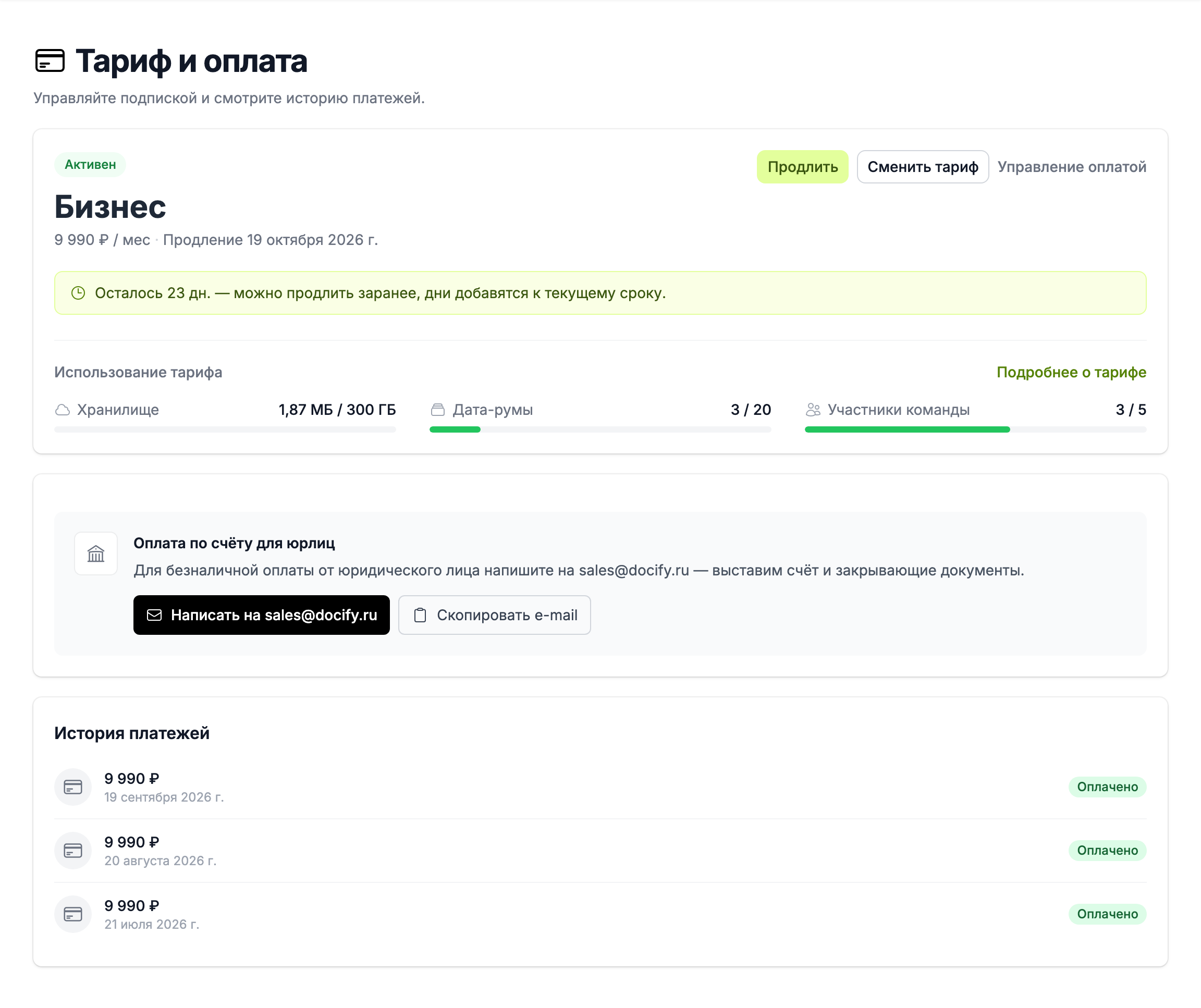Screen dimensions: 1201x1008
Task: Click the Хранилище usage progress bar
Action: pyautogui.click(x=225, y=429)
